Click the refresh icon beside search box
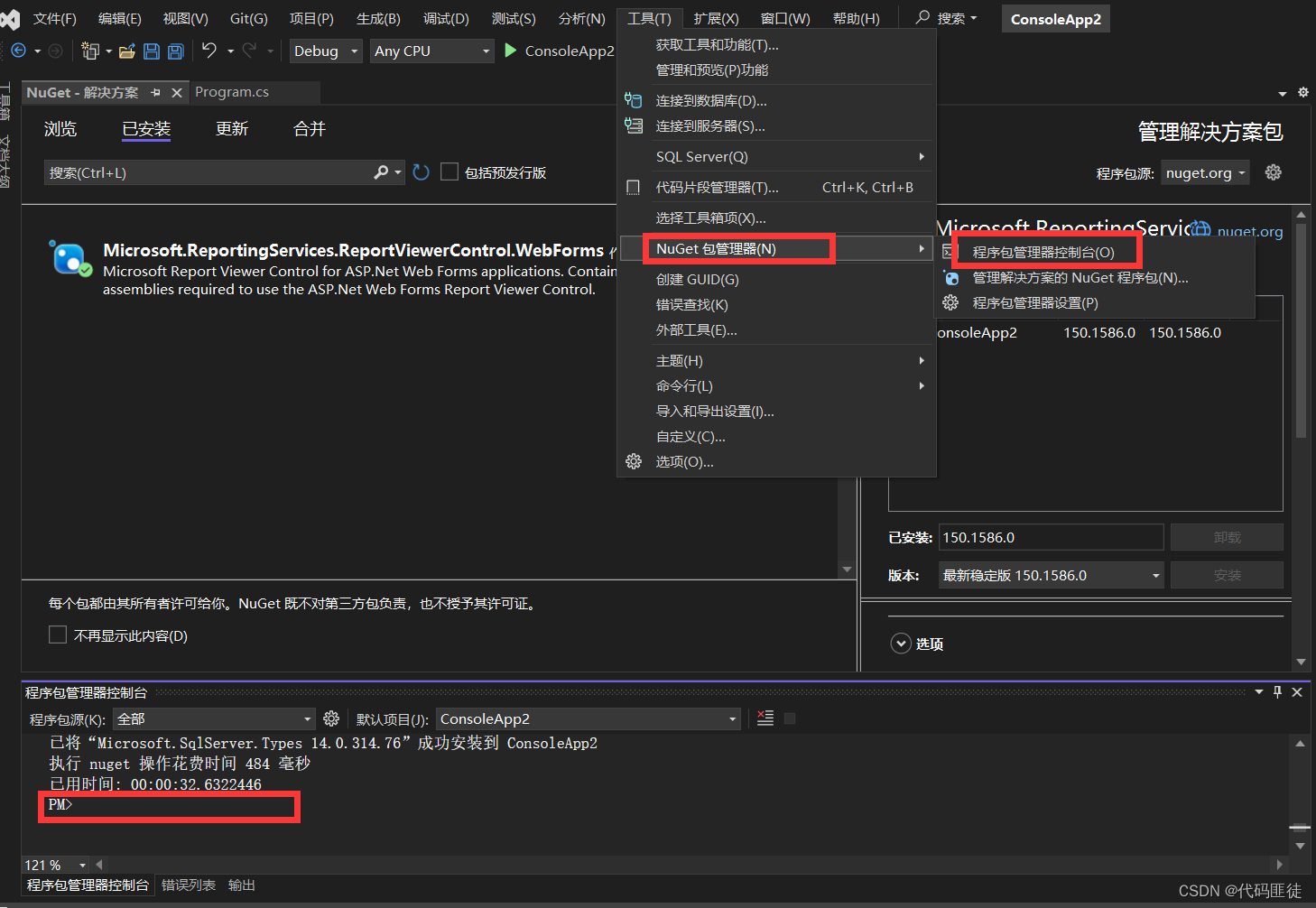Viewport: 1316px width, 908px height. pos(421,172)
